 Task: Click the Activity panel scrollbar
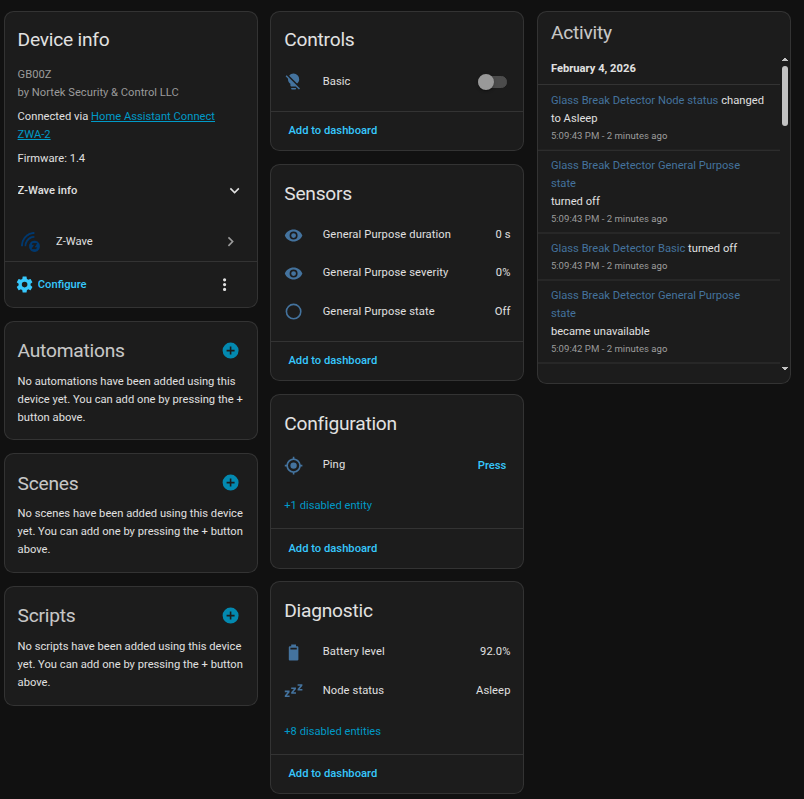click(784, 95)
